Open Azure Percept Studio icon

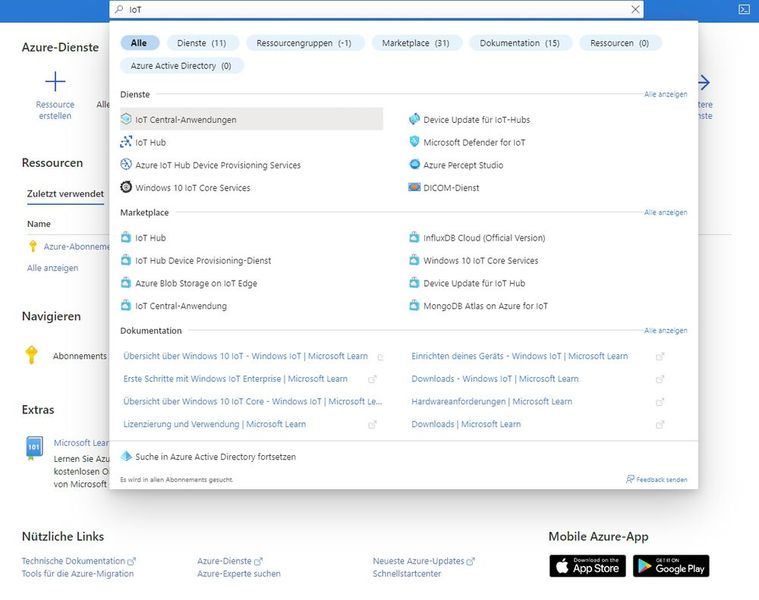pyautogui.click(x=414, y=165)
